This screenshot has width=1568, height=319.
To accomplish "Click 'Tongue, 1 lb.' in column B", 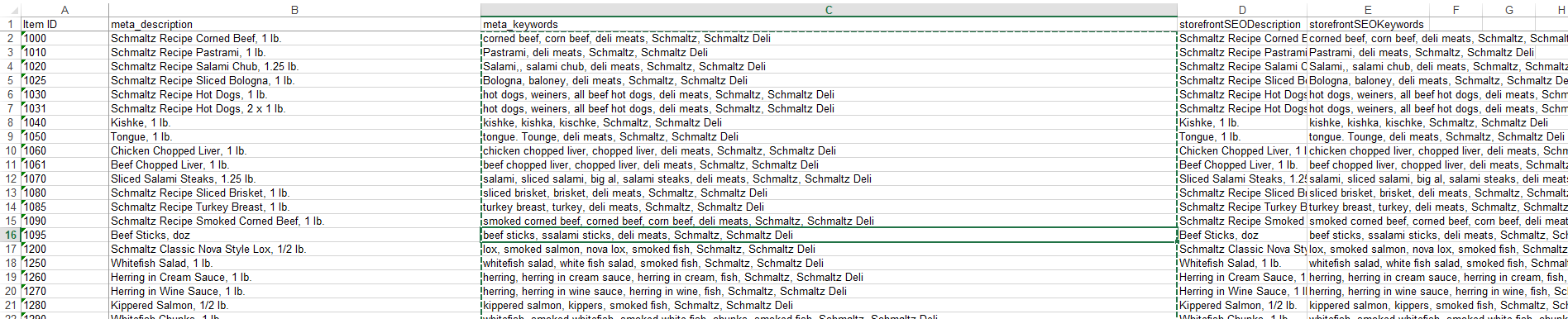I will 294,136.
